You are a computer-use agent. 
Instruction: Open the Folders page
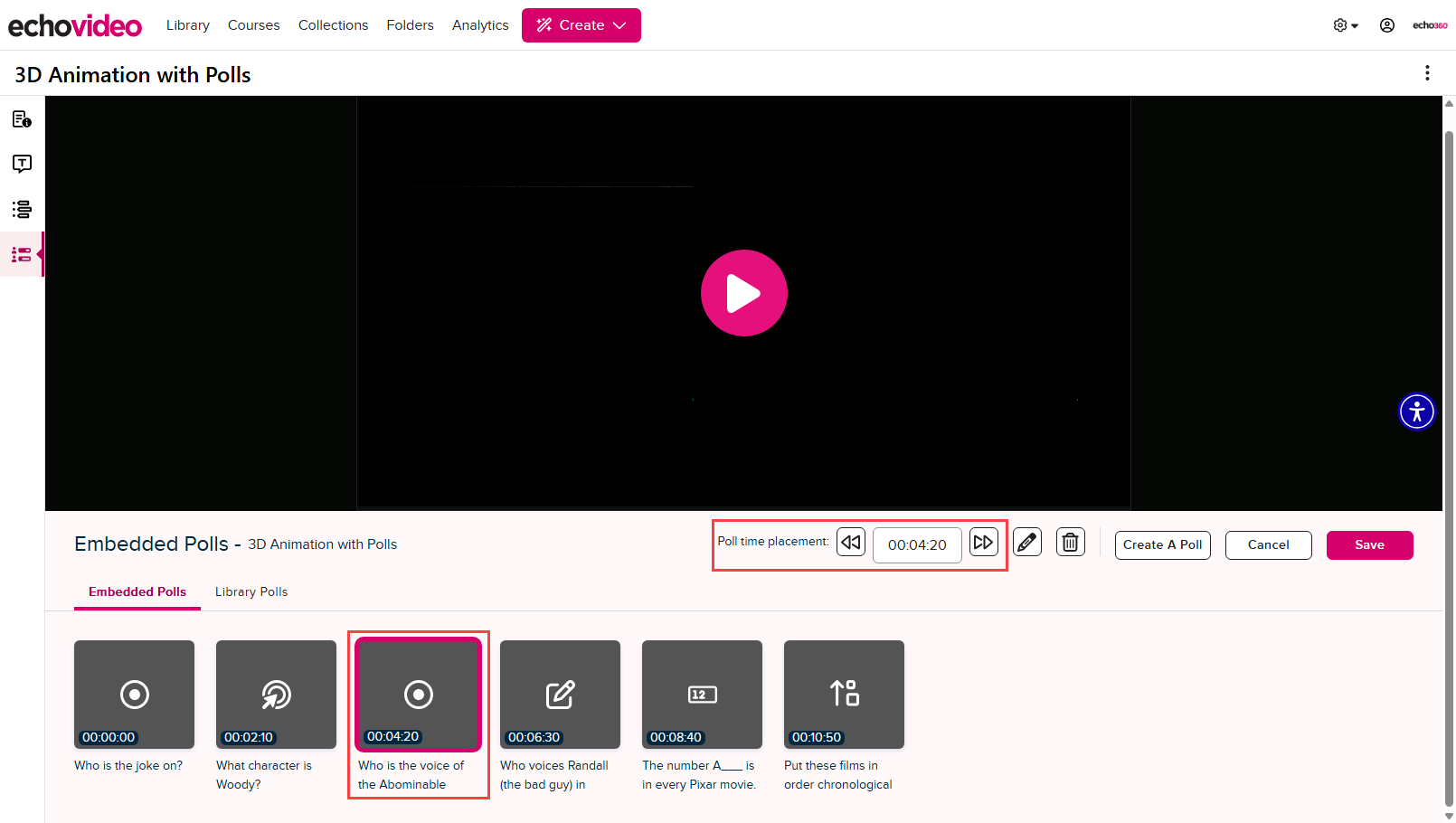click(x=411, y=25)
